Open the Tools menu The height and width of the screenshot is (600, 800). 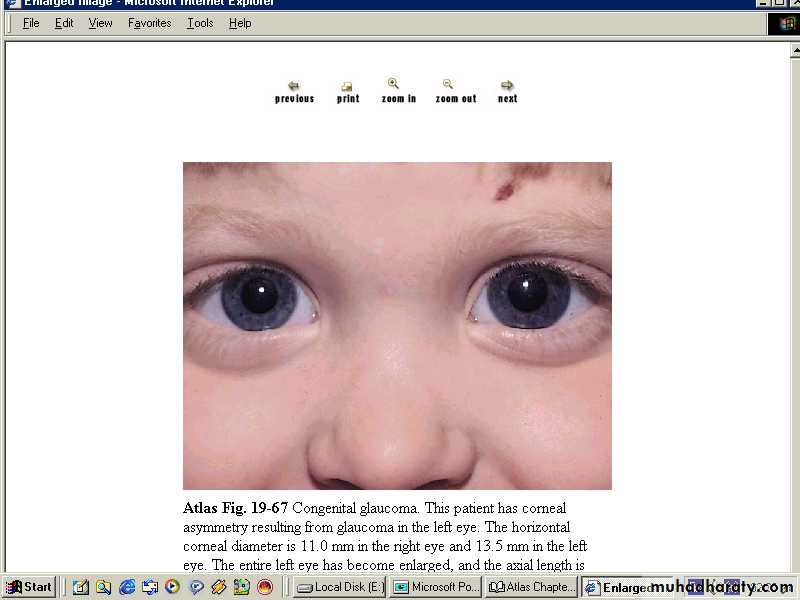pyautogui.click(x=200, y=23)
